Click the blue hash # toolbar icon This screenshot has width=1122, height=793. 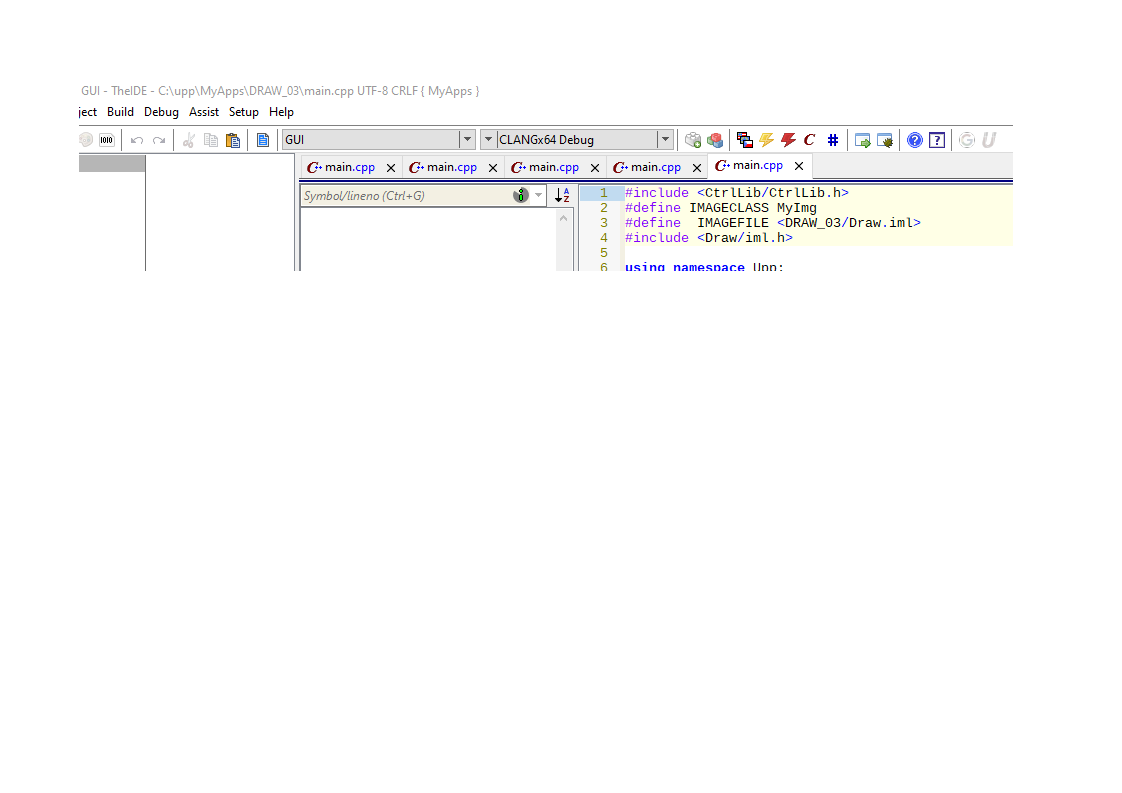pyautogui.click(x=832, y=140)
